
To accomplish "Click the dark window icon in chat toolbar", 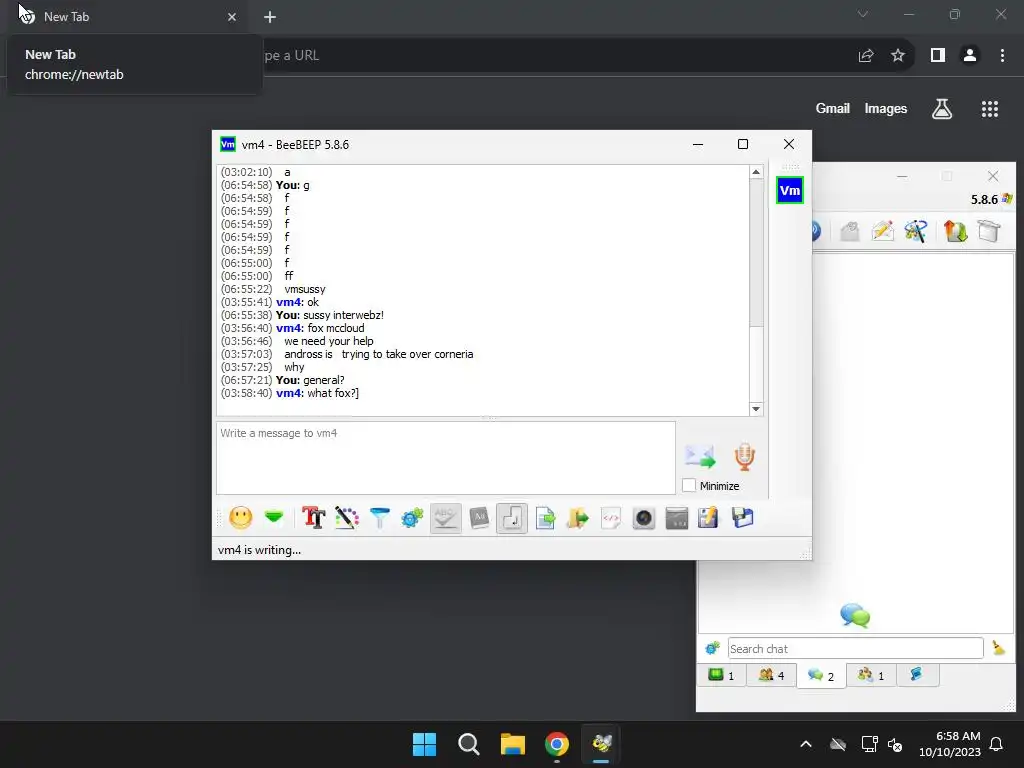I will click(677, 518).
